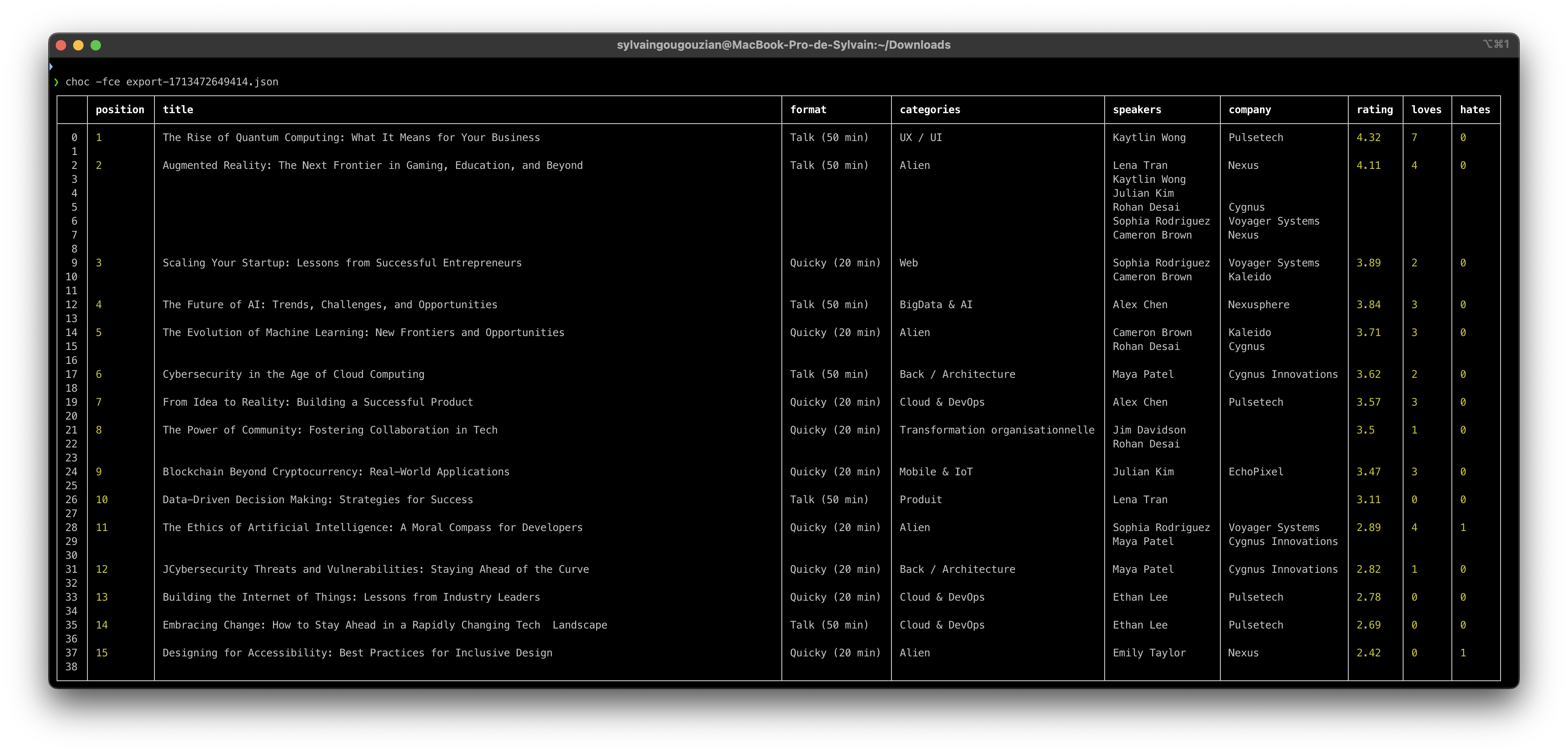Click rating value '4.11'
The width and height of the screenshot is (1568, 753).
coord(1368,165)
